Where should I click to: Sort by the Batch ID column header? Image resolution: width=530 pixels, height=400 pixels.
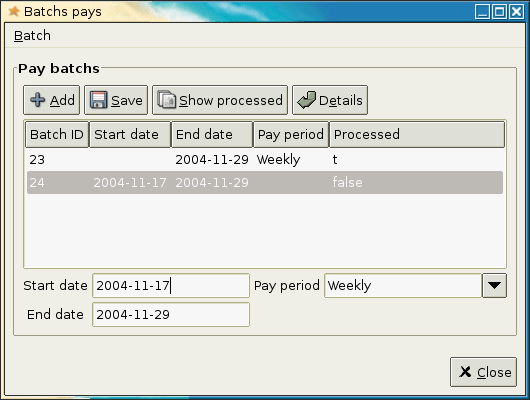click(57, 135)
